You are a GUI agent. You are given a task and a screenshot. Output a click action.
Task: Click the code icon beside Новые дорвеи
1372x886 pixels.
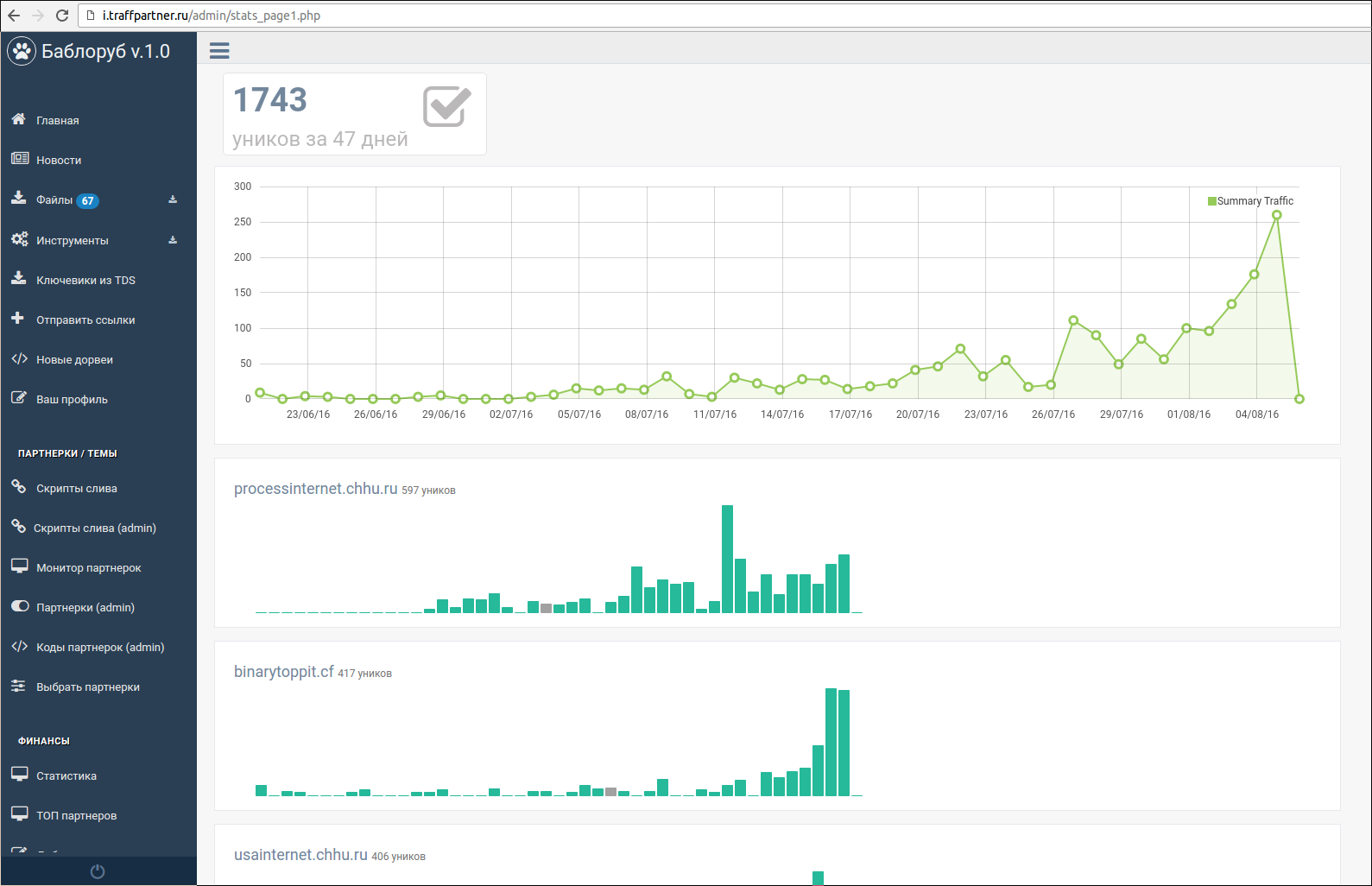point(19,358)
